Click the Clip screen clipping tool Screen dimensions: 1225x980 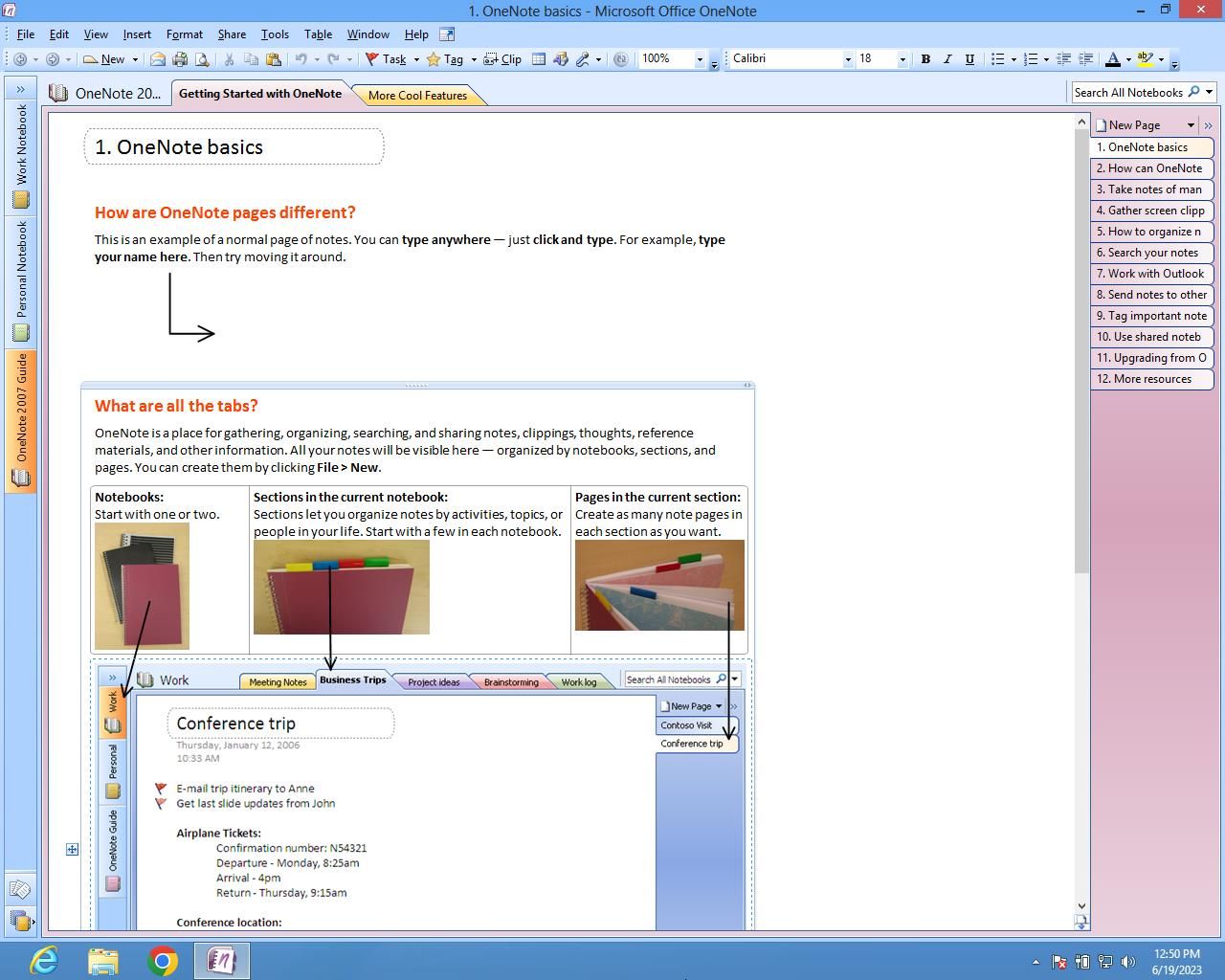502,59
